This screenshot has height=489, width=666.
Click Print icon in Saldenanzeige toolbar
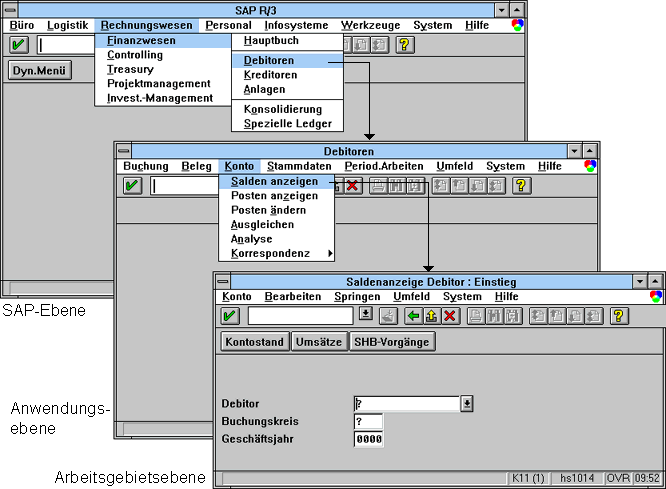[x=476, y=316]
